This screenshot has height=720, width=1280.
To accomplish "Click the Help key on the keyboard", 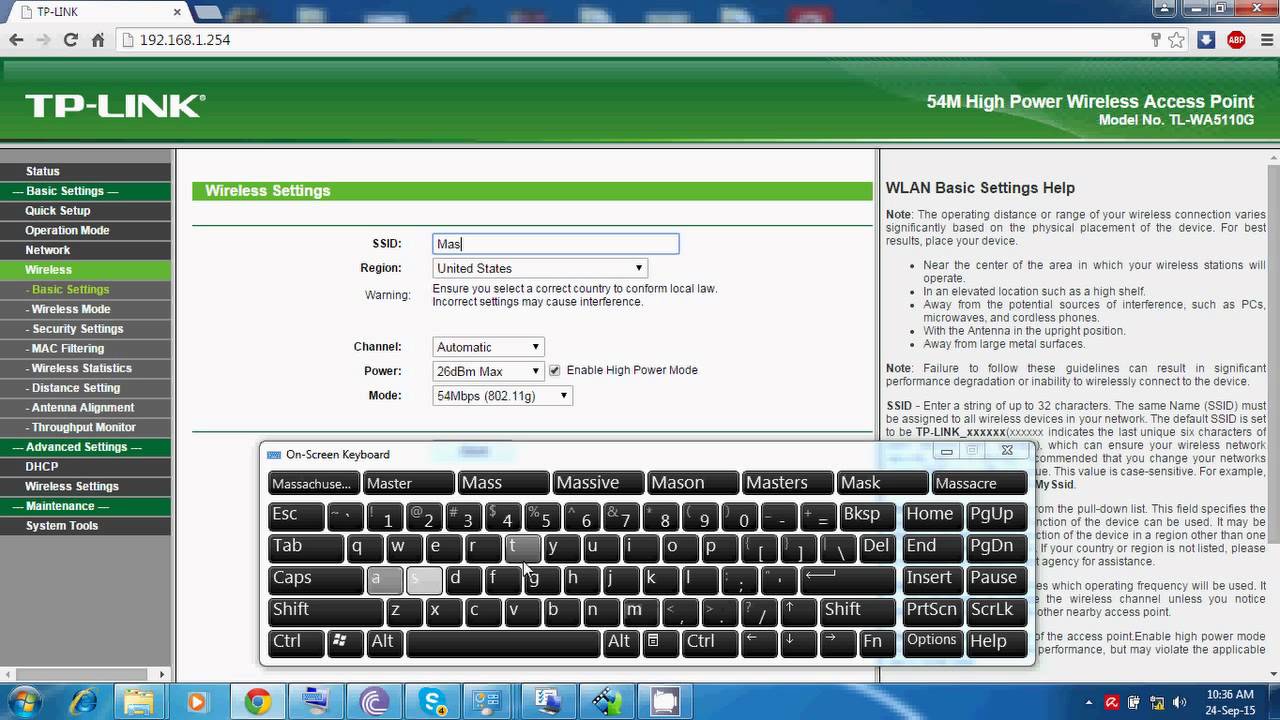I will (x=996, y=642).
